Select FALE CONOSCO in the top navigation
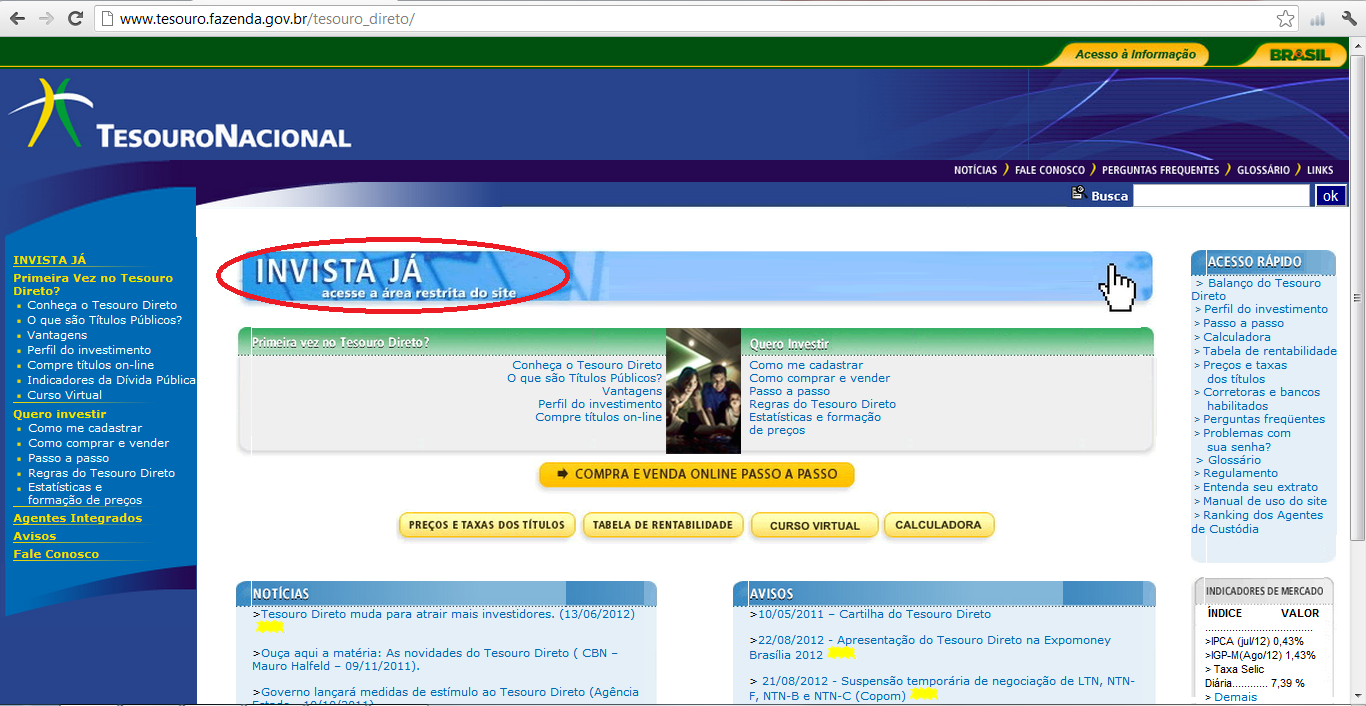1366x706 pixels. [x=1050, y=170]
